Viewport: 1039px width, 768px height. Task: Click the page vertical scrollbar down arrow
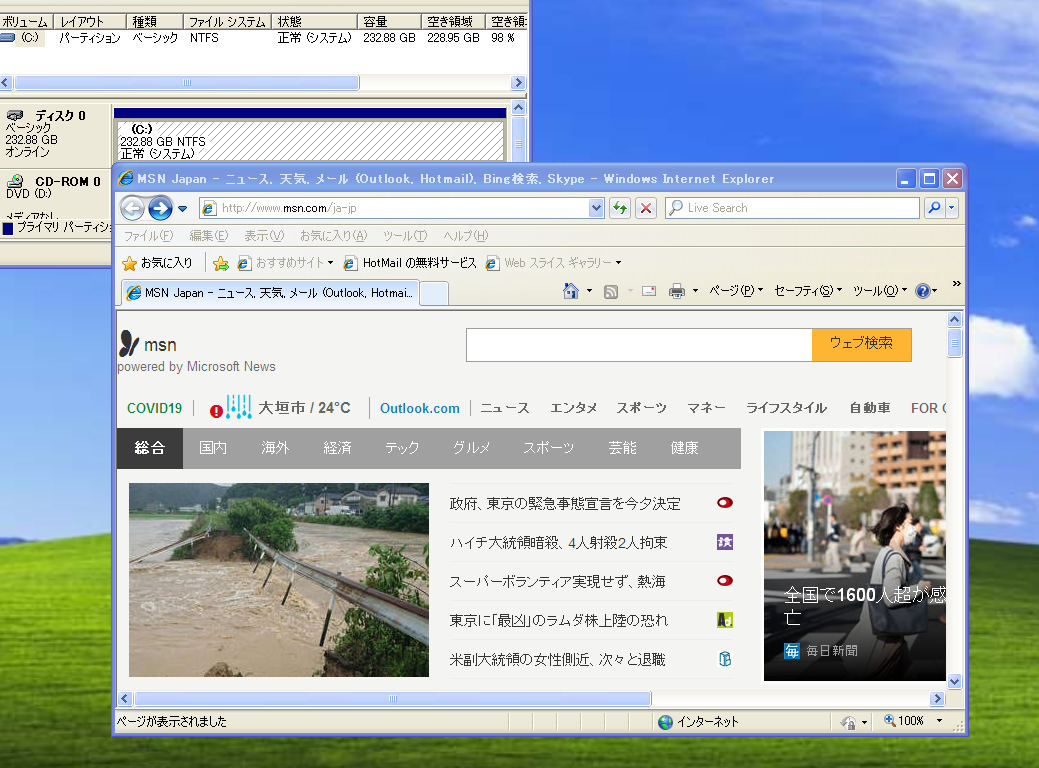[x=954, y=681]
